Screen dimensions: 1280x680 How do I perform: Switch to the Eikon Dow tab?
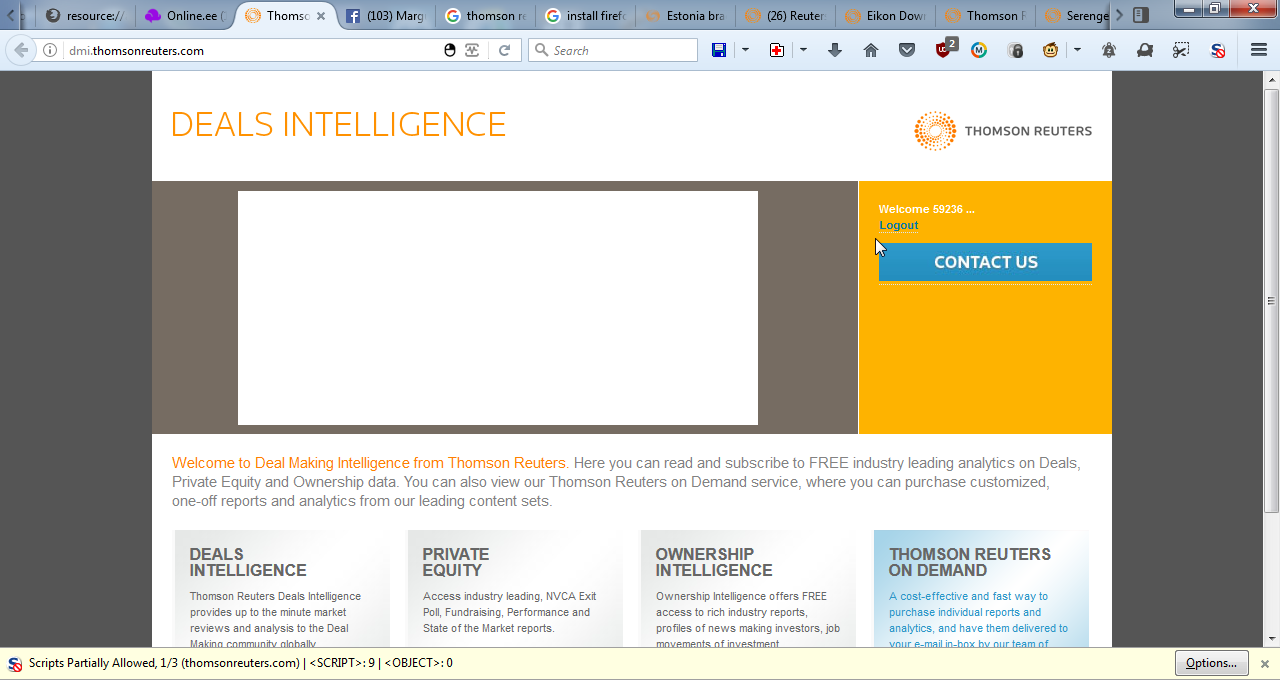click(884, 16)
